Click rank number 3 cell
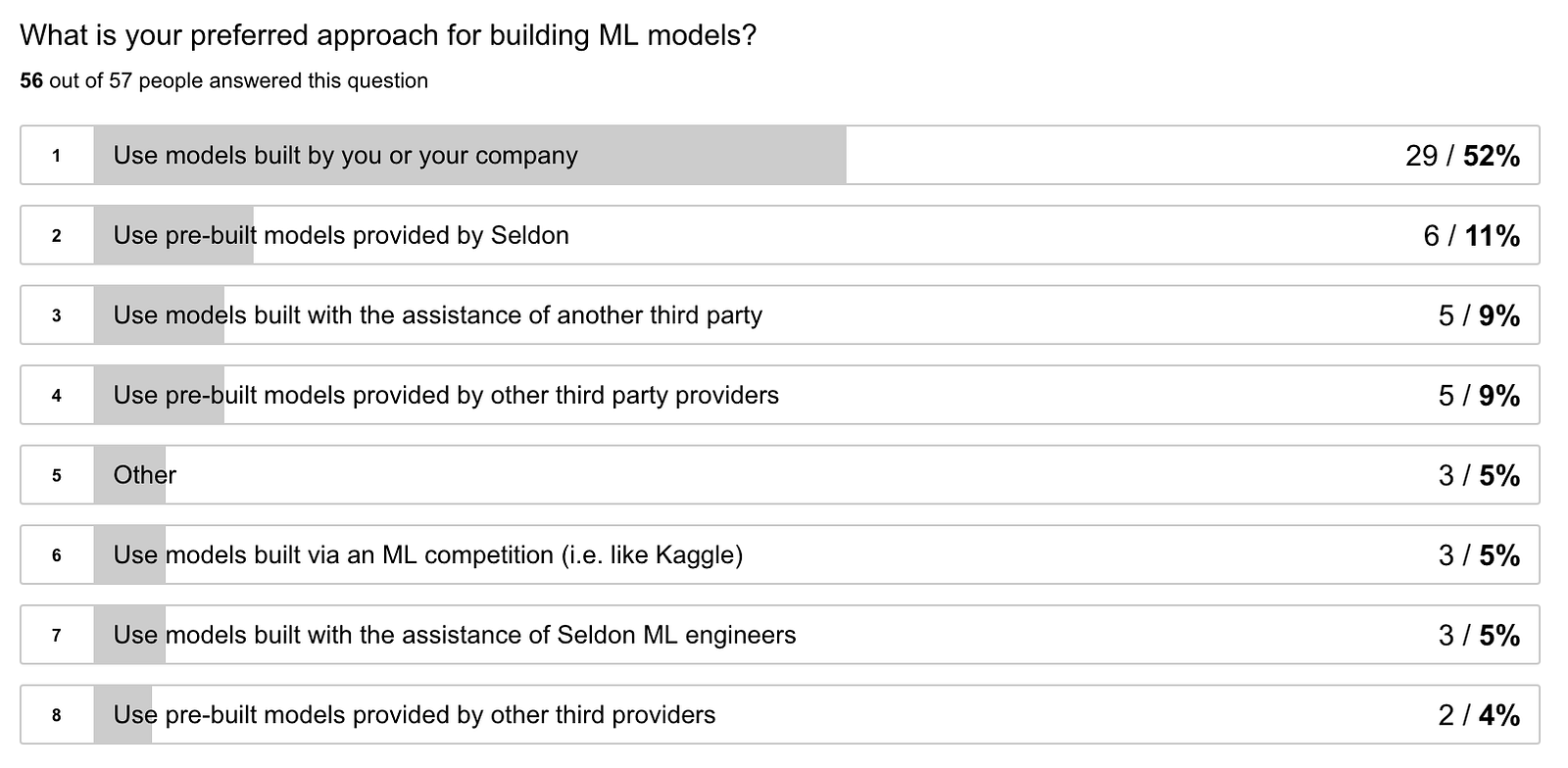Screen dimensions: 1568x768 57,315
